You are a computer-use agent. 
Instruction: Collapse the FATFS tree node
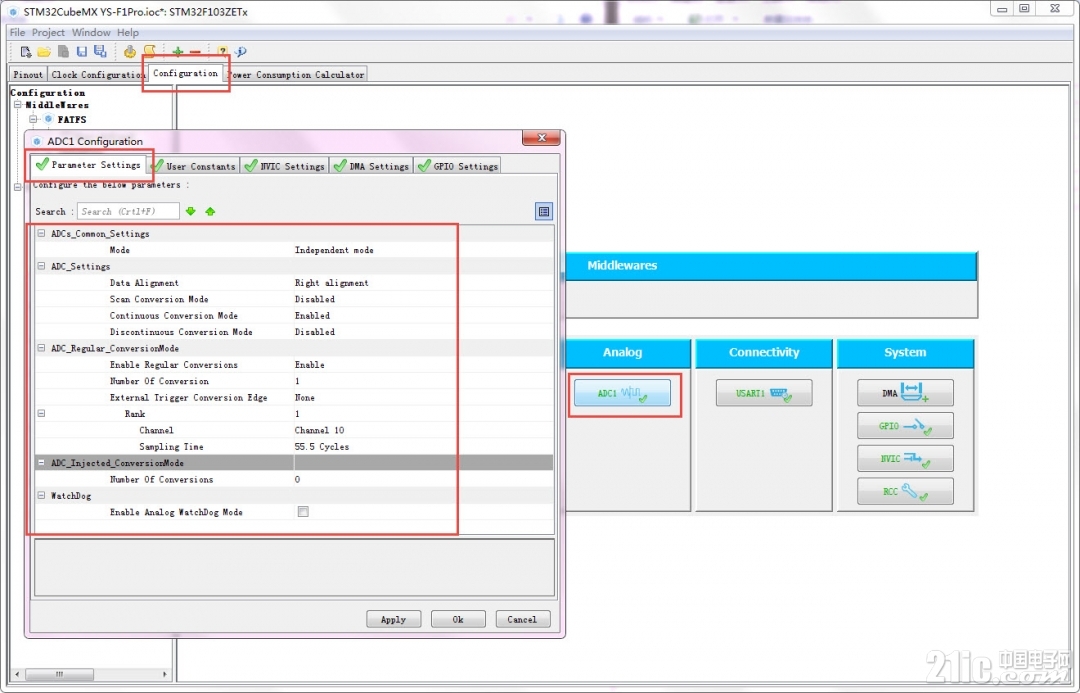(33, 119)
